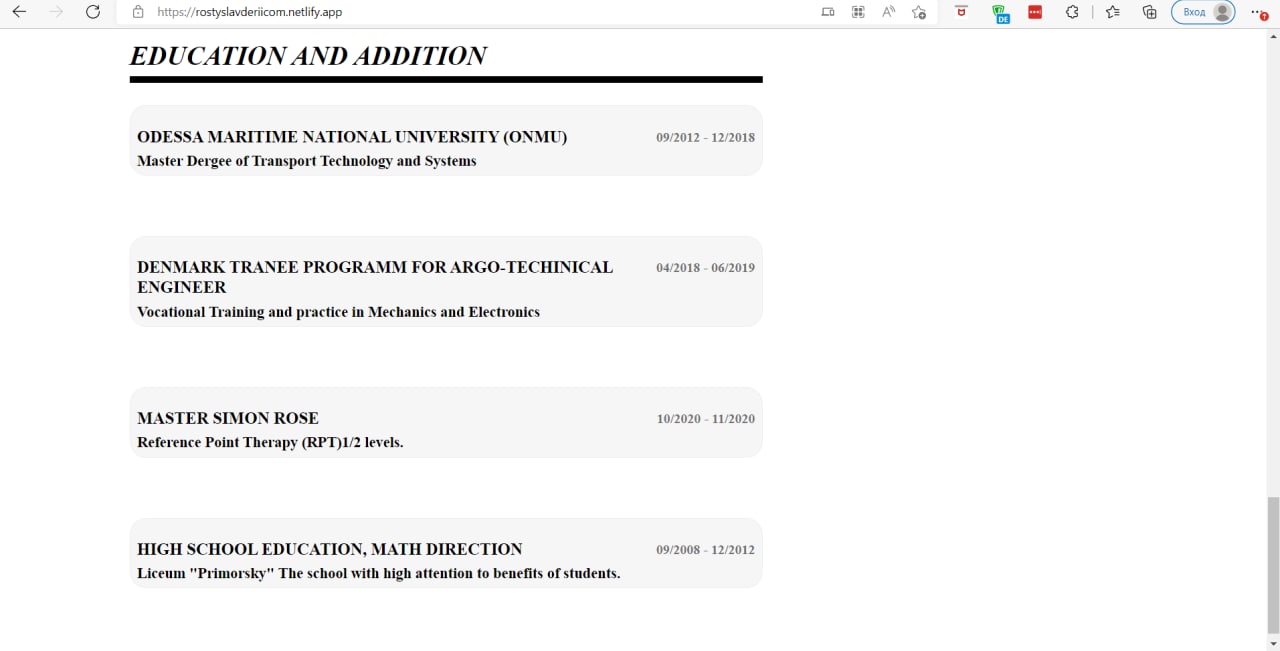Click Vocational Training and practice description
Viewport: 1280px width, 651px height.
point(338,312)
